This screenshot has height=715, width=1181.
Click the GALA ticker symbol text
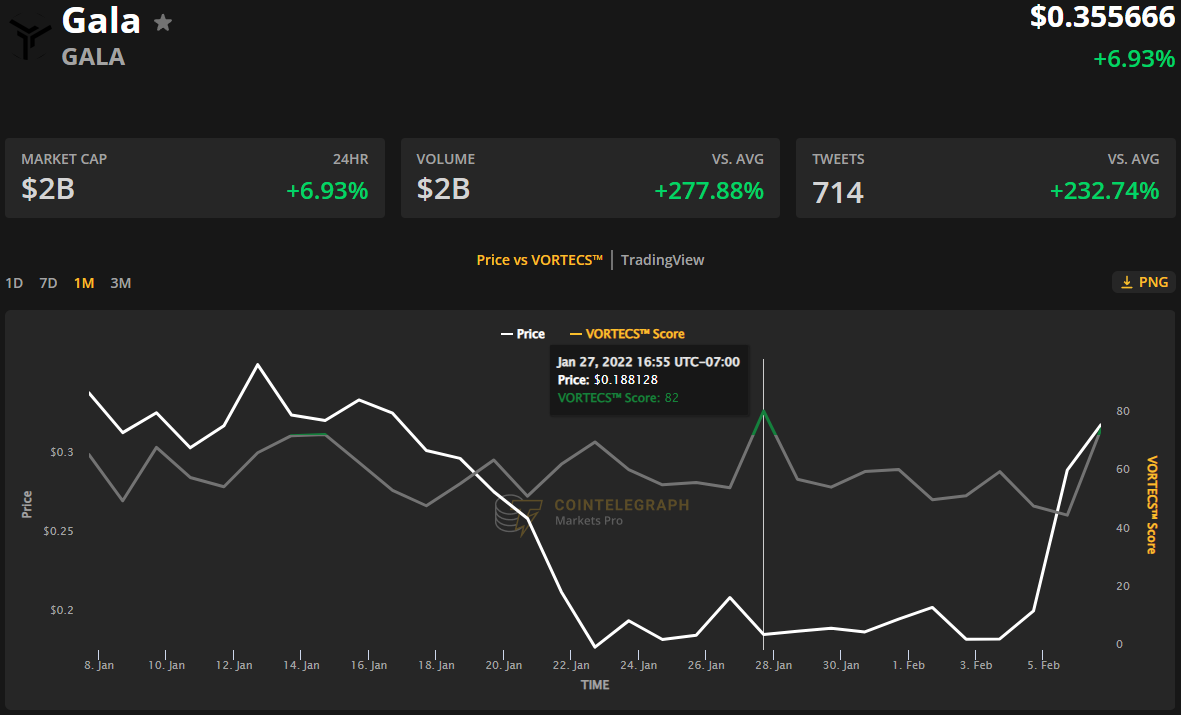point(93,57)
